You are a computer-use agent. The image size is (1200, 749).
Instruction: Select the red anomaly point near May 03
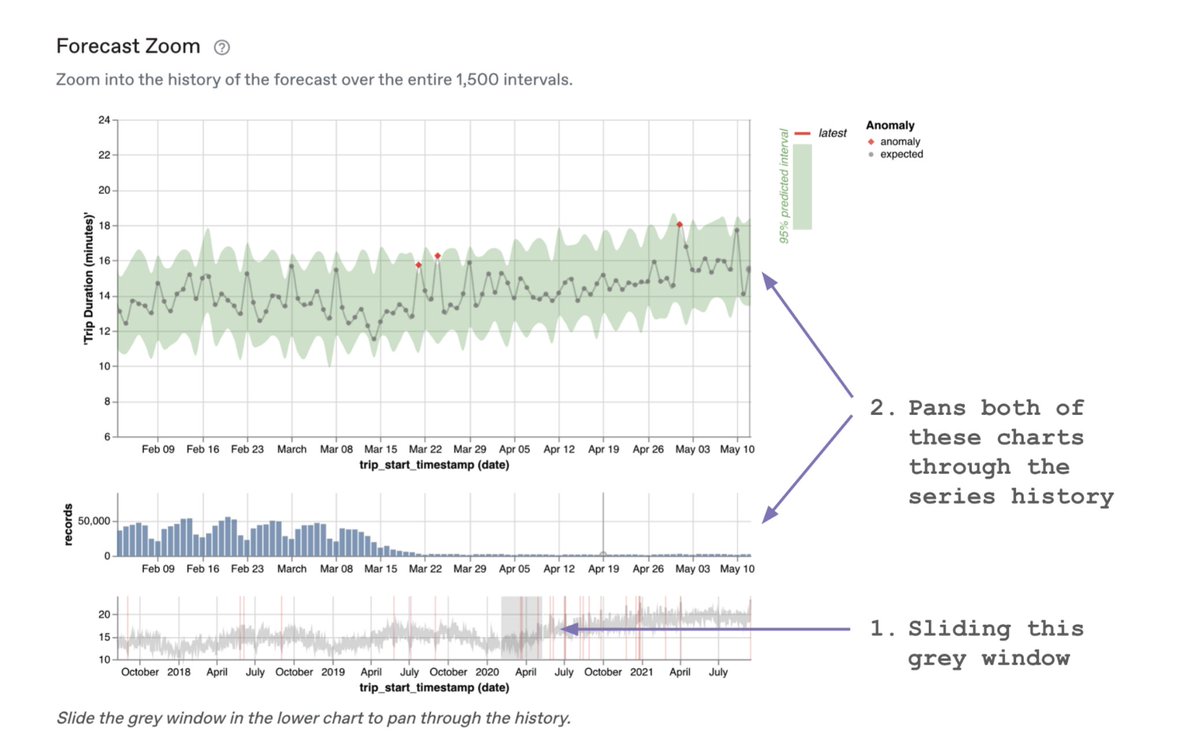point(679,225)
